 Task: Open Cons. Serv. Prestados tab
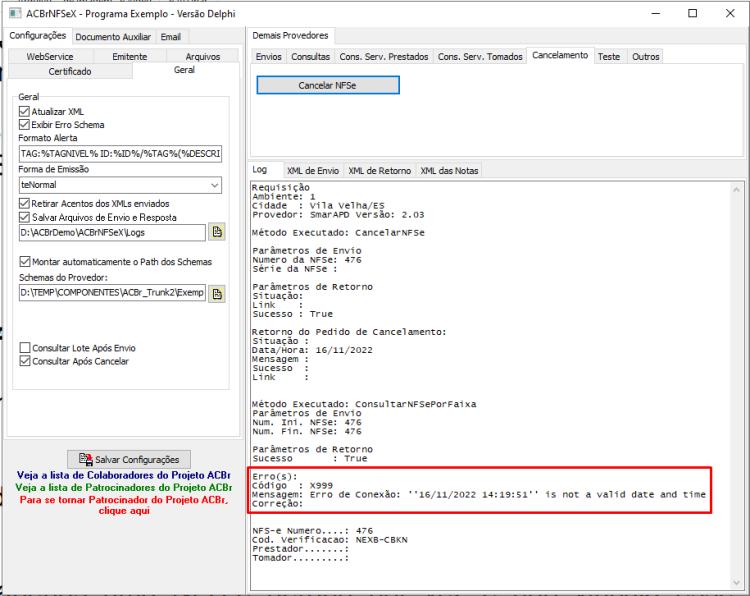[384, 56]
